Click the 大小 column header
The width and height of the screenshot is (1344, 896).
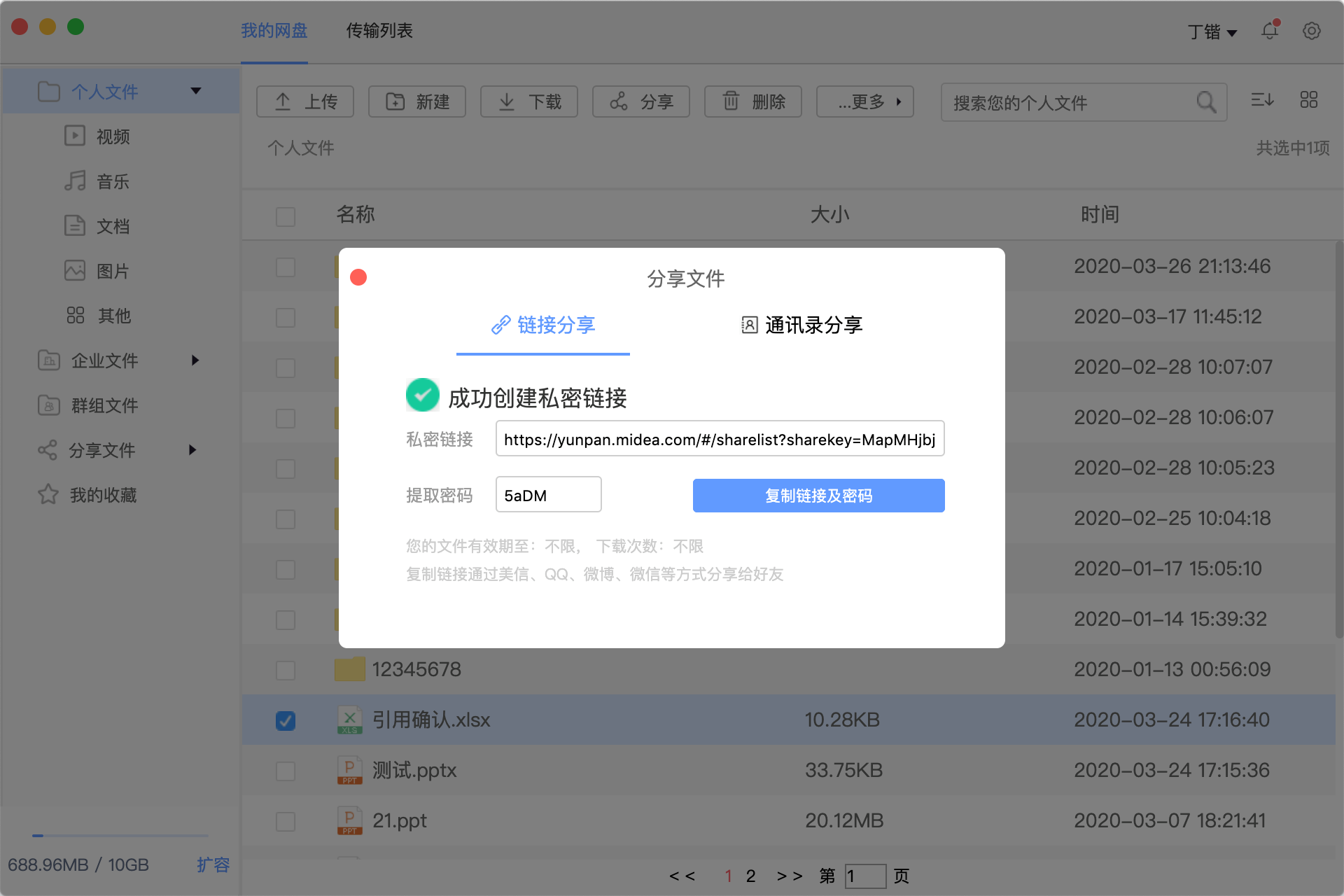point(830,214)
